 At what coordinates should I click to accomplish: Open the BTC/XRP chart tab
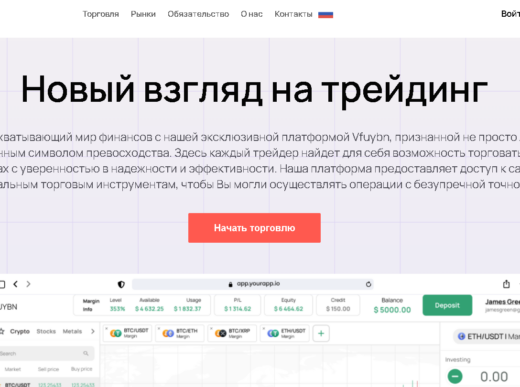233,333
